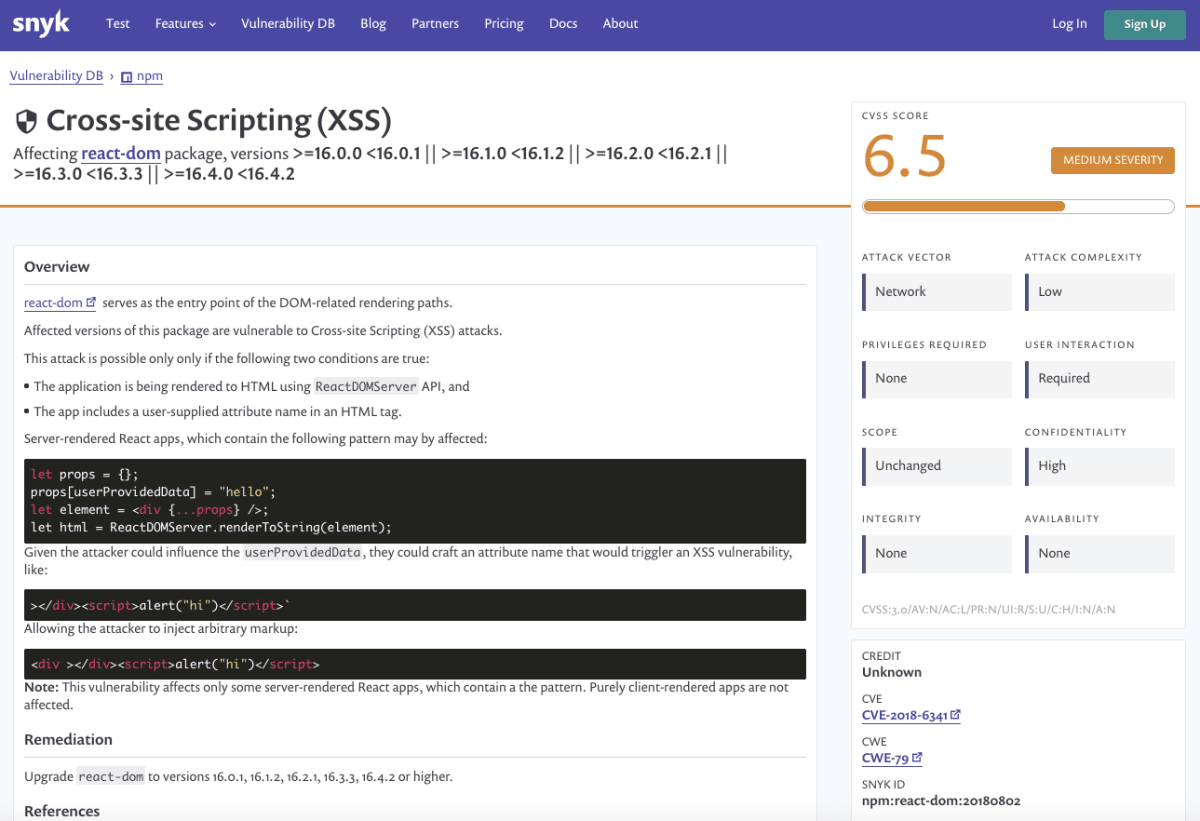Click the CVE-2018-6341 link
1200x821 pixels.
(x=904, y=714)
